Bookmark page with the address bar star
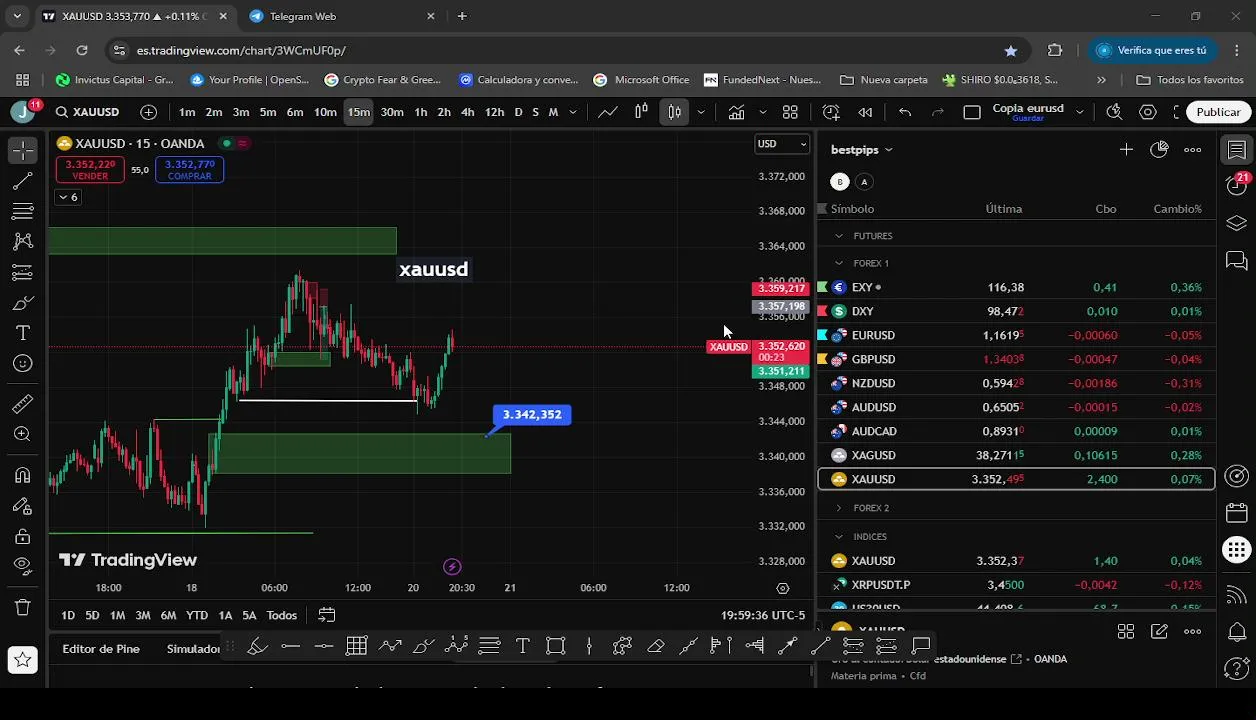Screen dimensions: 1256x720 click(1011, 50)
